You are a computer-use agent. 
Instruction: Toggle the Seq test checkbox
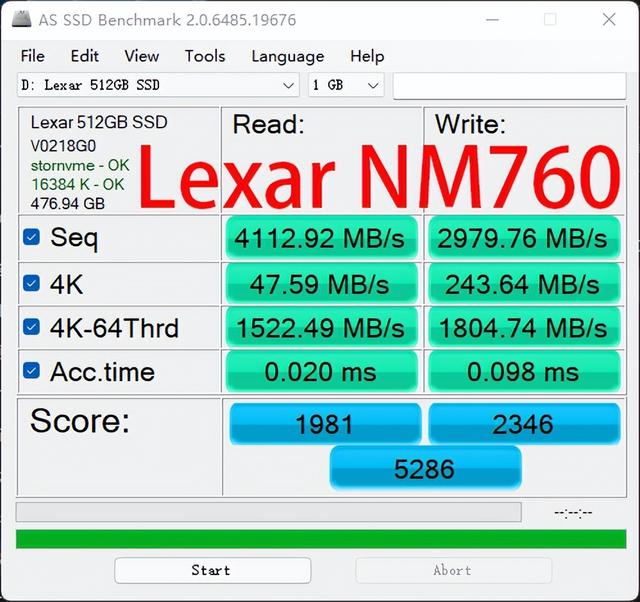point(31,237)
